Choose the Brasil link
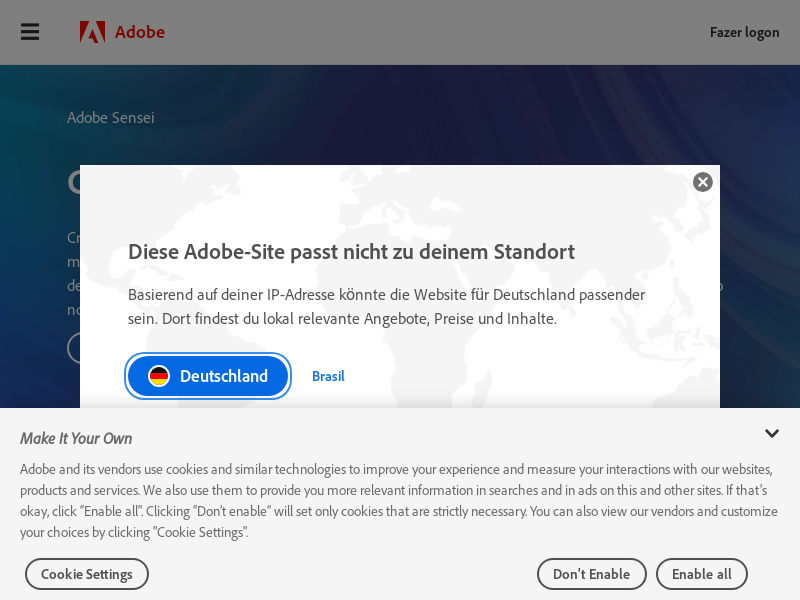800x600 pixels. tap(328, 377)
